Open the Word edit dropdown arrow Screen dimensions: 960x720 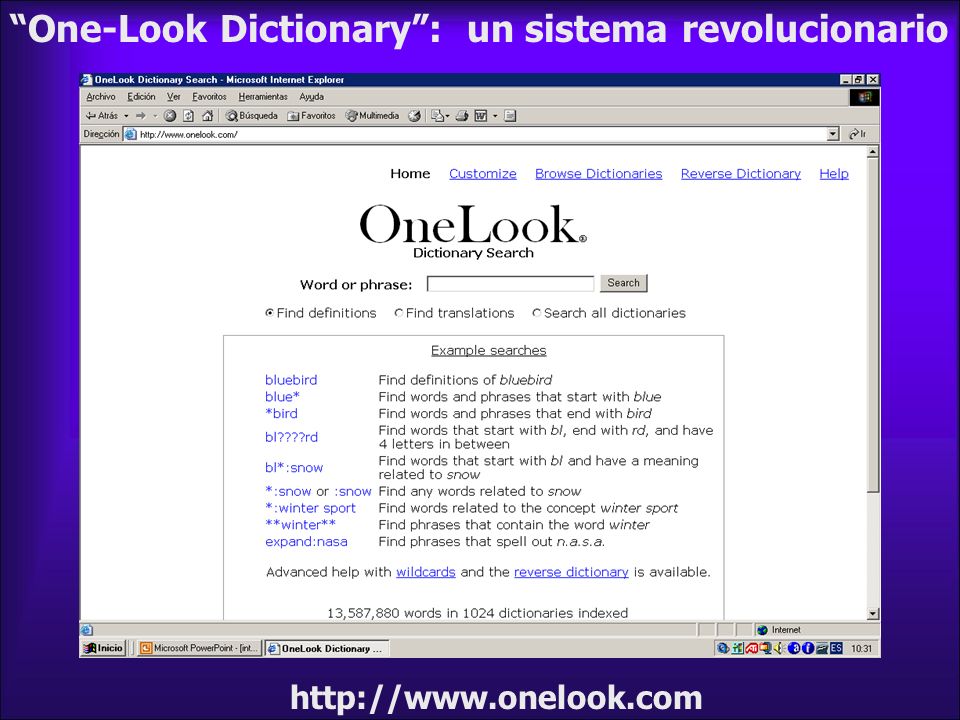point(495,116)
